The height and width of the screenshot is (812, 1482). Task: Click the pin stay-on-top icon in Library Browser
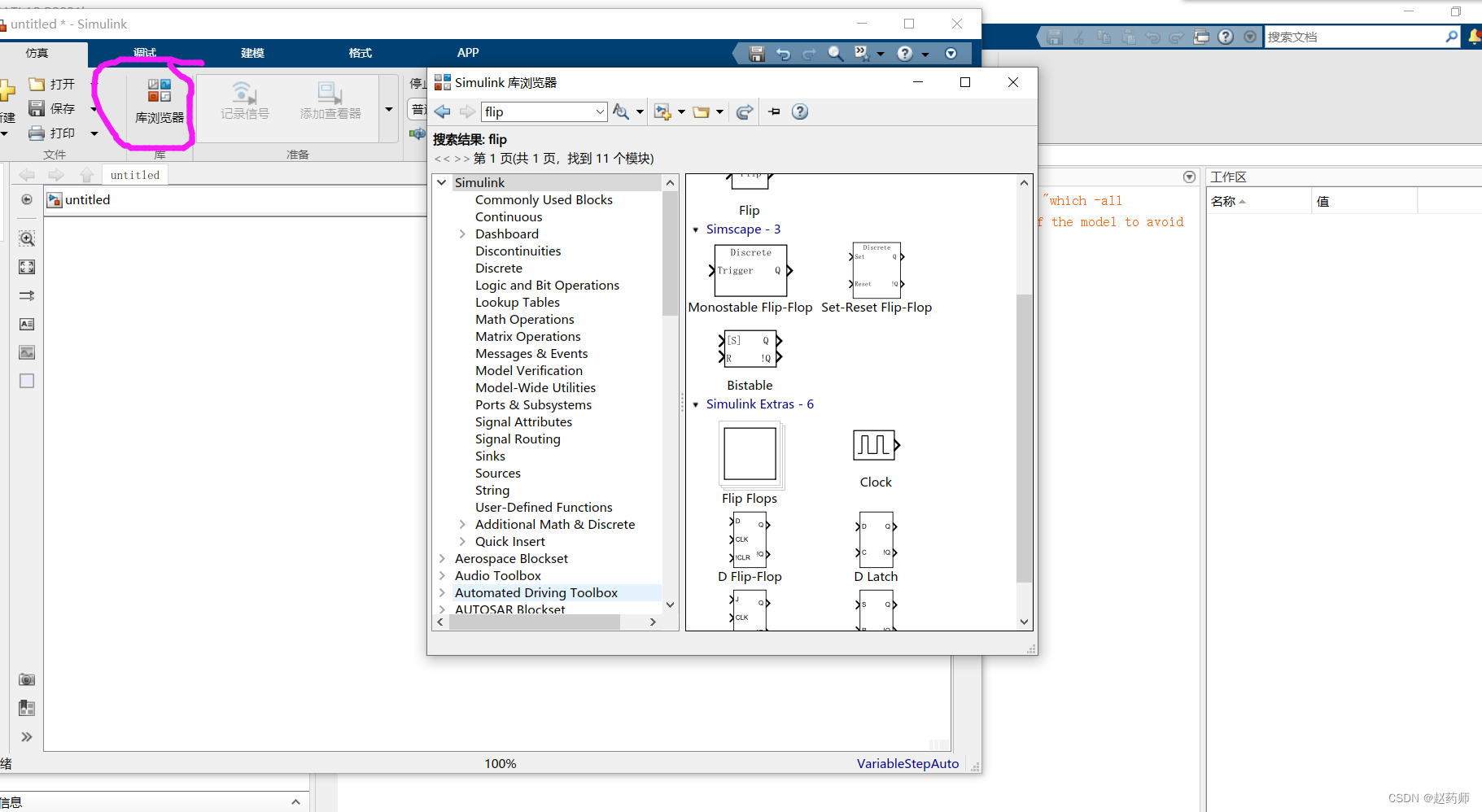[774, 111]
